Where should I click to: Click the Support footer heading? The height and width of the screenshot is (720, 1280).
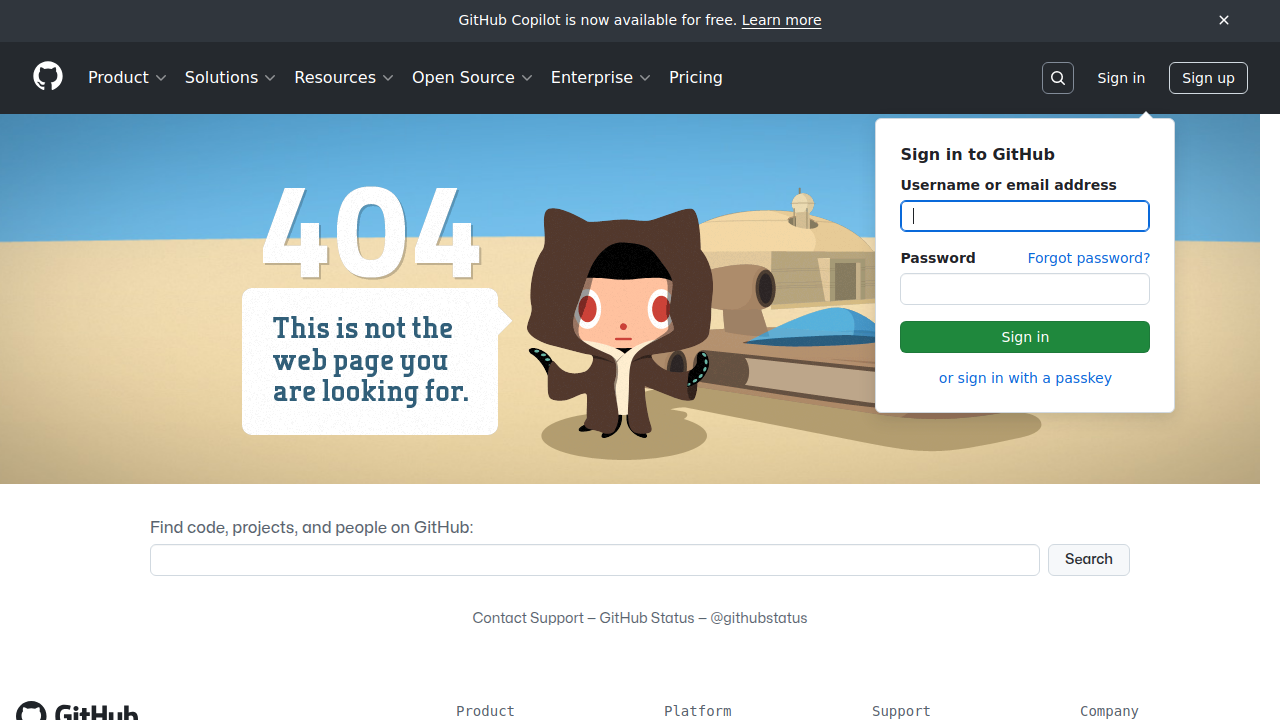[x=901, y=711]
